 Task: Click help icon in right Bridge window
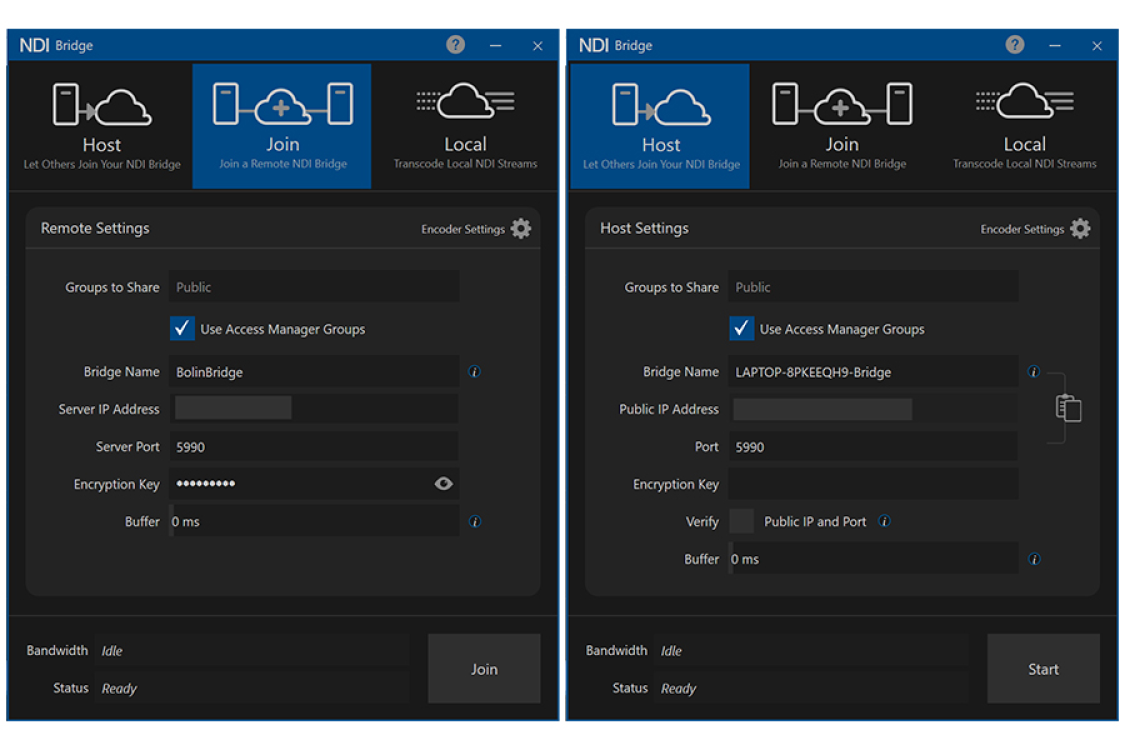click(1014, 45)
